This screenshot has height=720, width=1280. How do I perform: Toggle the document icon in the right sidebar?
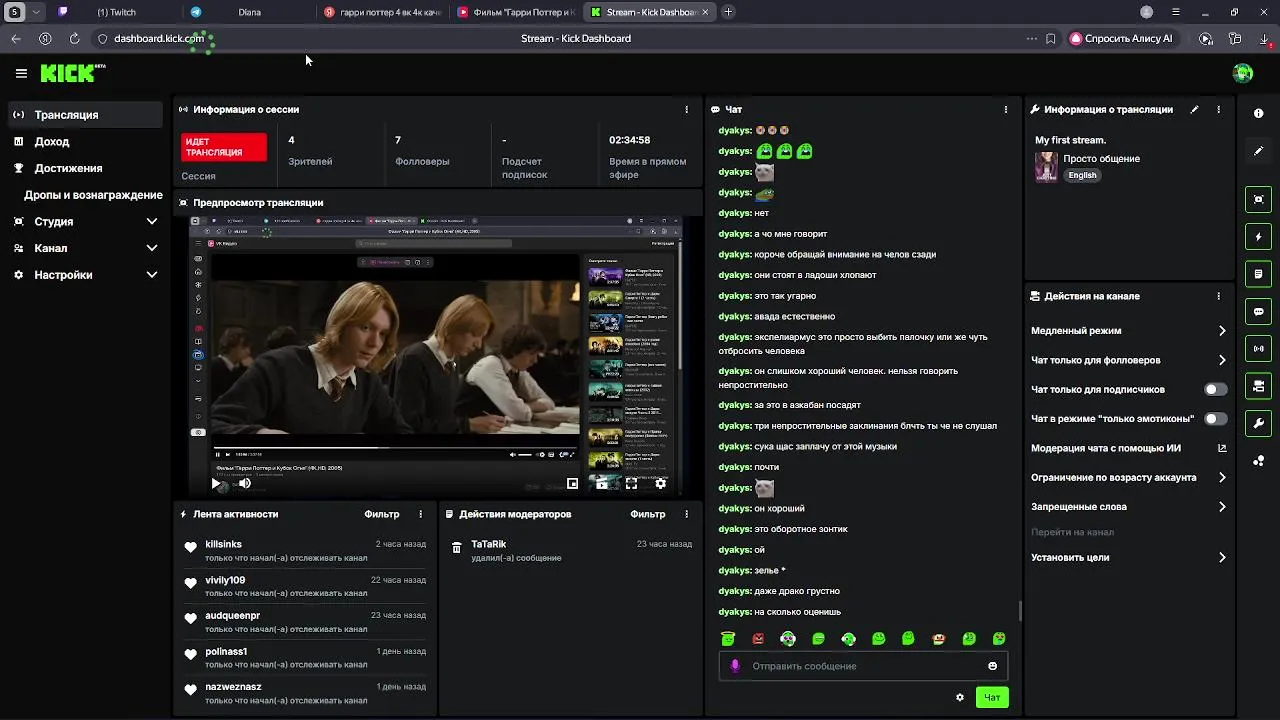coord(1258,274)
